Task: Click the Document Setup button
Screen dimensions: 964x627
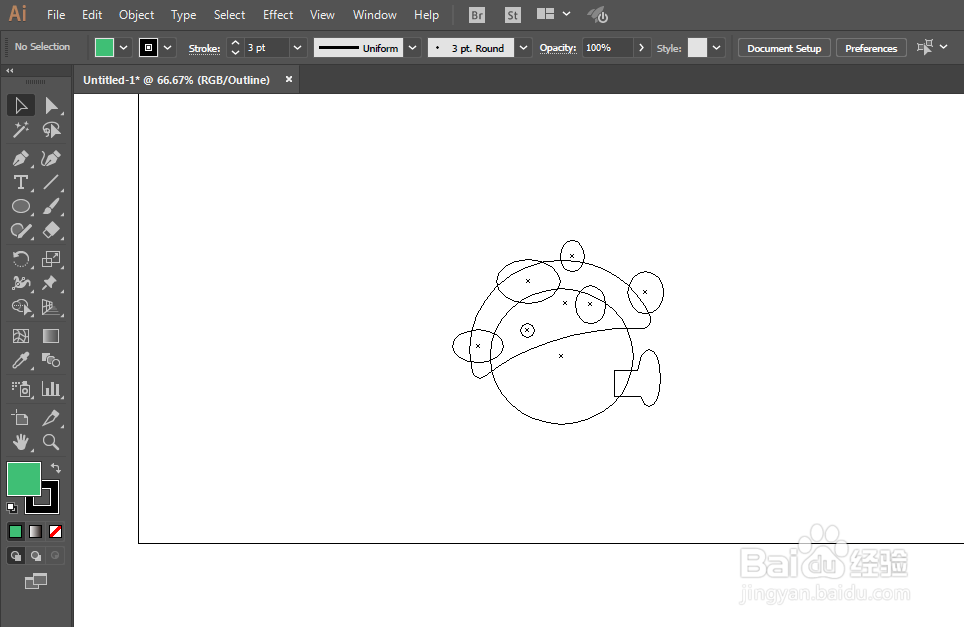Action: tap(784, 48)
